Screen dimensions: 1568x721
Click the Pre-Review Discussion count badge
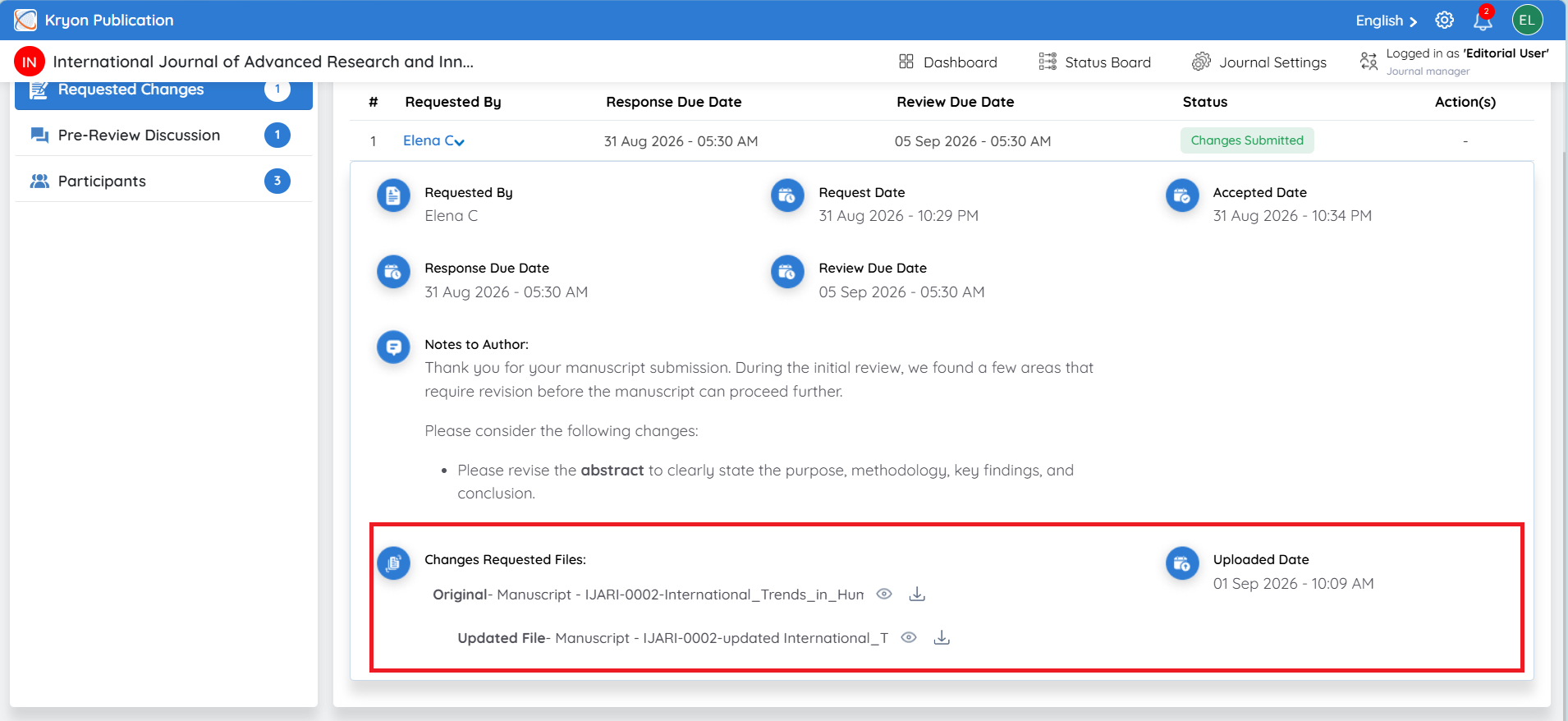pyautogui.click(x=277, y=135)
